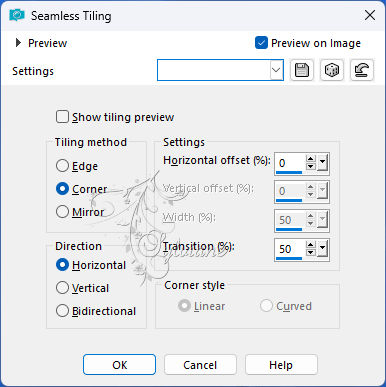Click the Seamless Tiling title bar app icon
Screen dimensions: 386x387
pyautogui.click(x=17, y=15)
